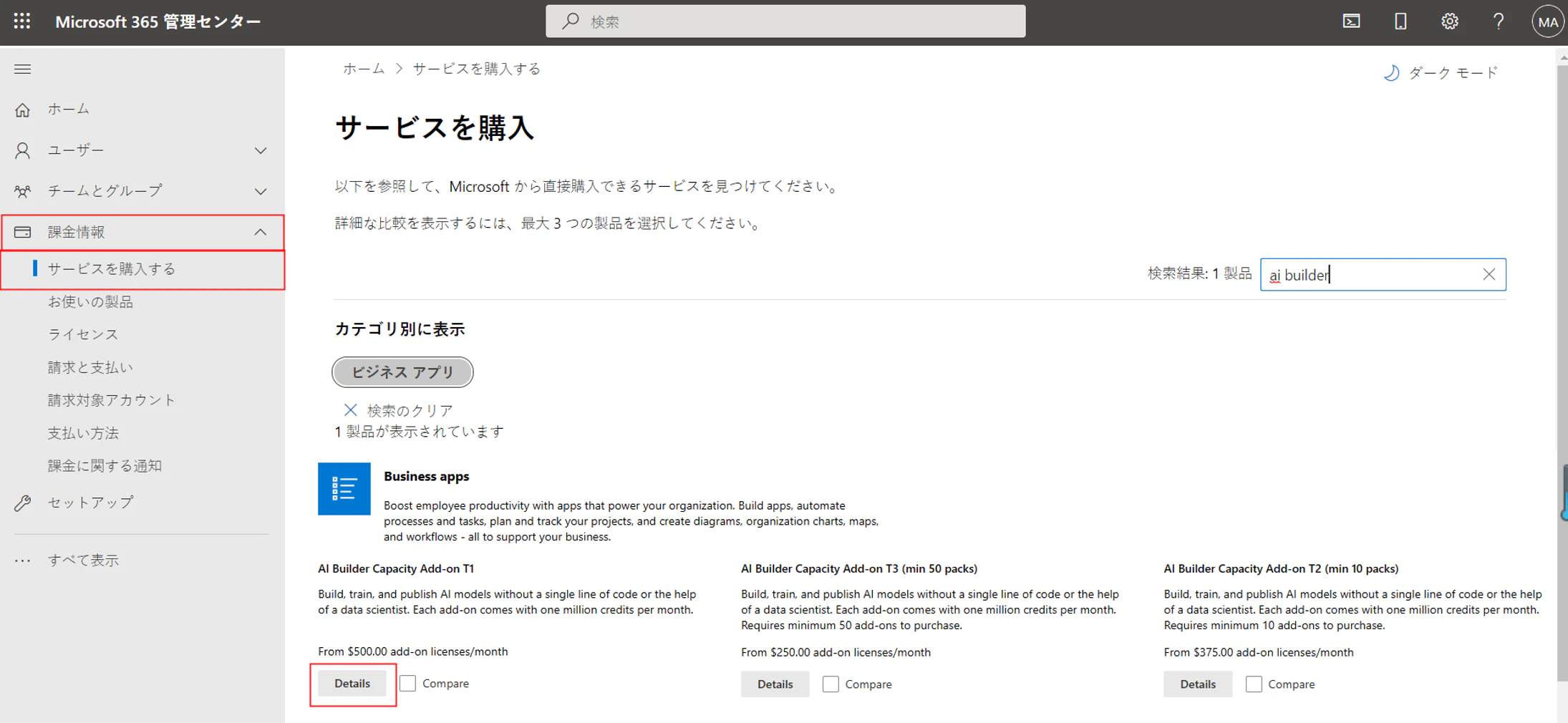This screenshot has width=1568, height=723.
Task: Click the price From $500.00 add-on licenses/month
Action: [413, 651]
